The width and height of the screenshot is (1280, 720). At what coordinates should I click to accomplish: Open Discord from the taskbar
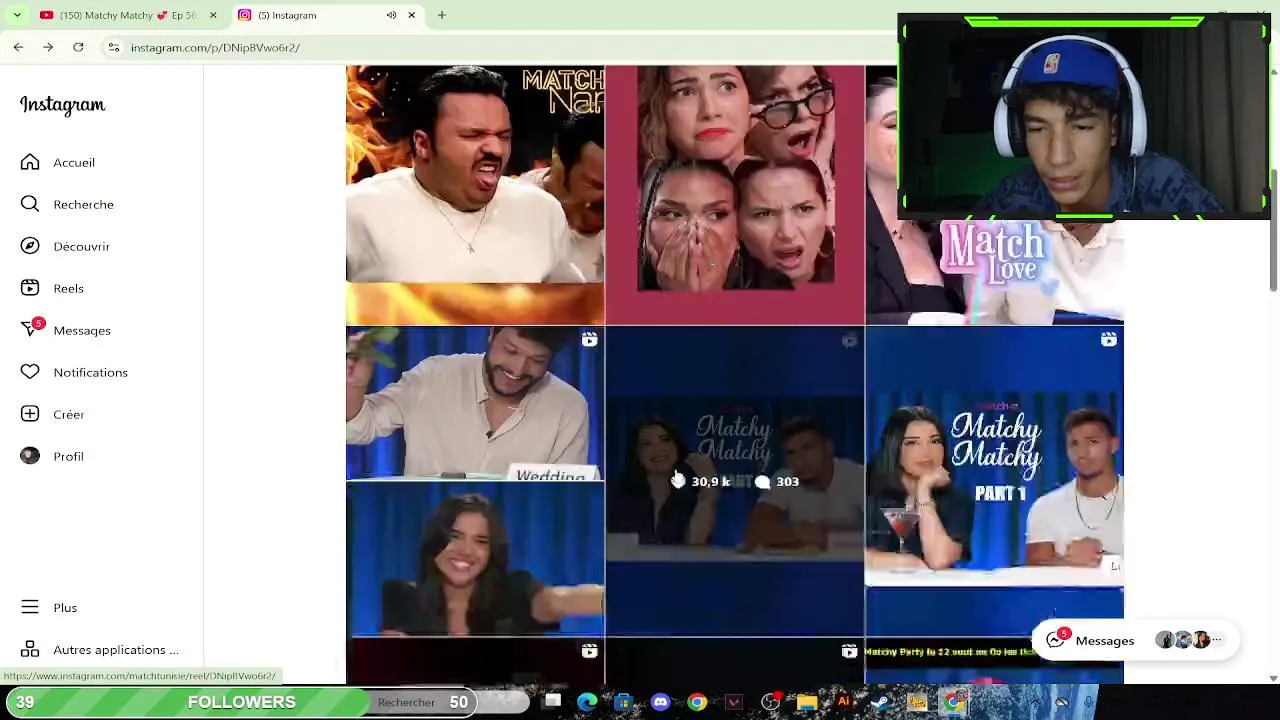click(x=660, y=702)
